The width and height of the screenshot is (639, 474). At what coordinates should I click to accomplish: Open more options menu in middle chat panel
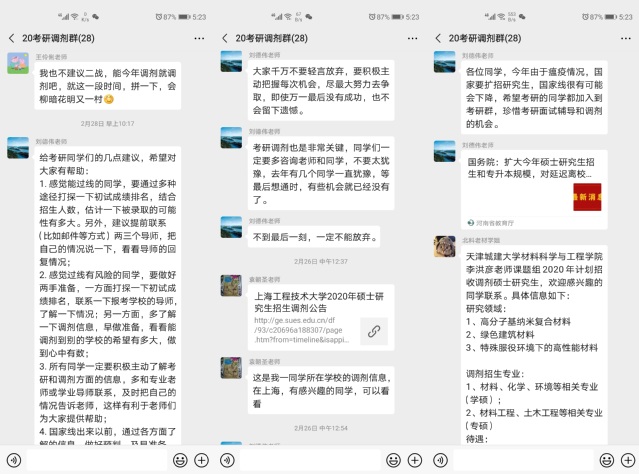pyautogui.click(x=412, y=37)
